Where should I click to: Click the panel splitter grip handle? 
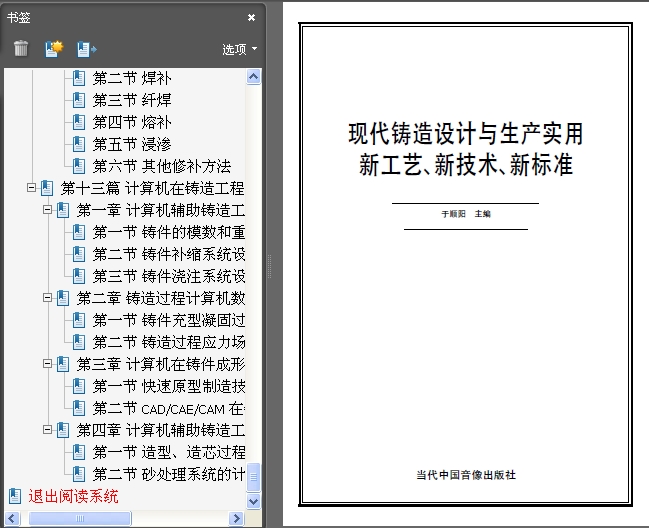pos(270,266)
